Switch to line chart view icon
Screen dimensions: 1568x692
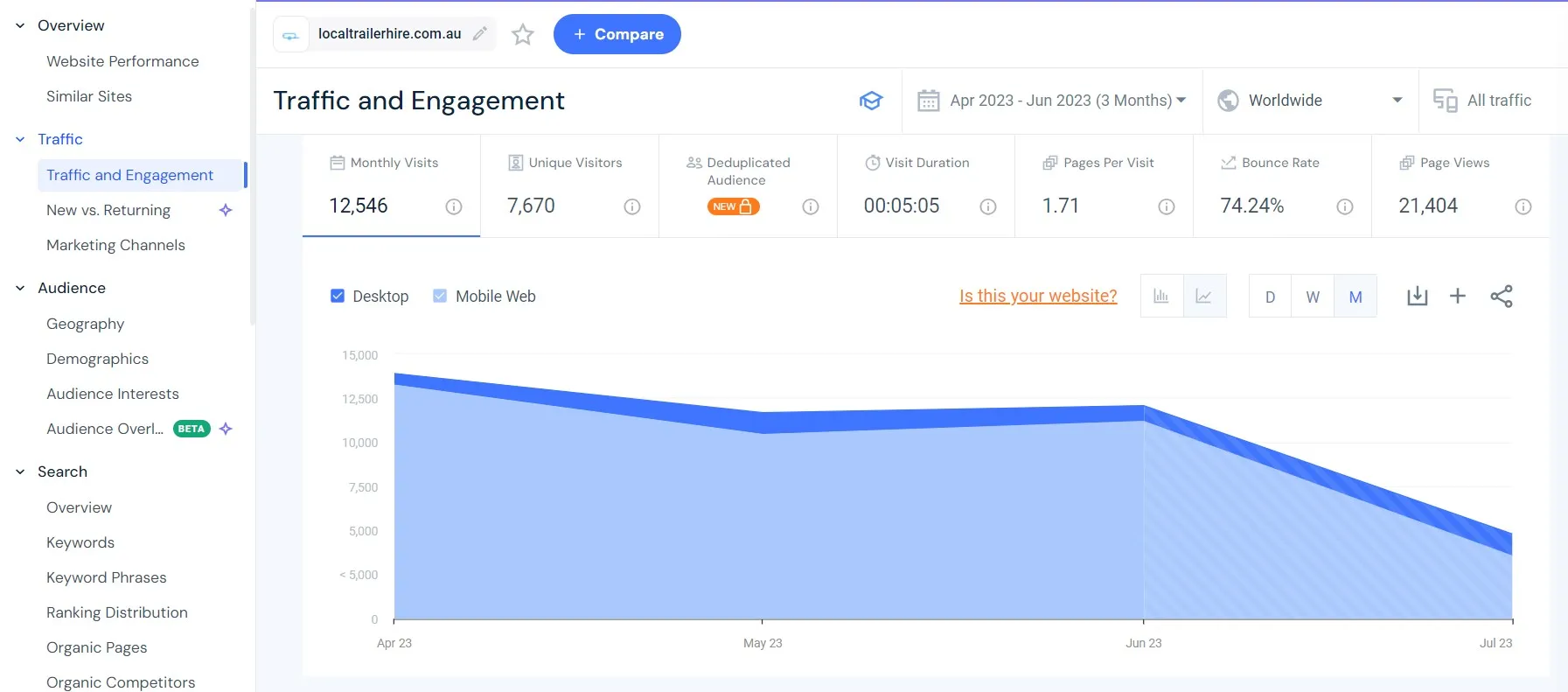1204,297
